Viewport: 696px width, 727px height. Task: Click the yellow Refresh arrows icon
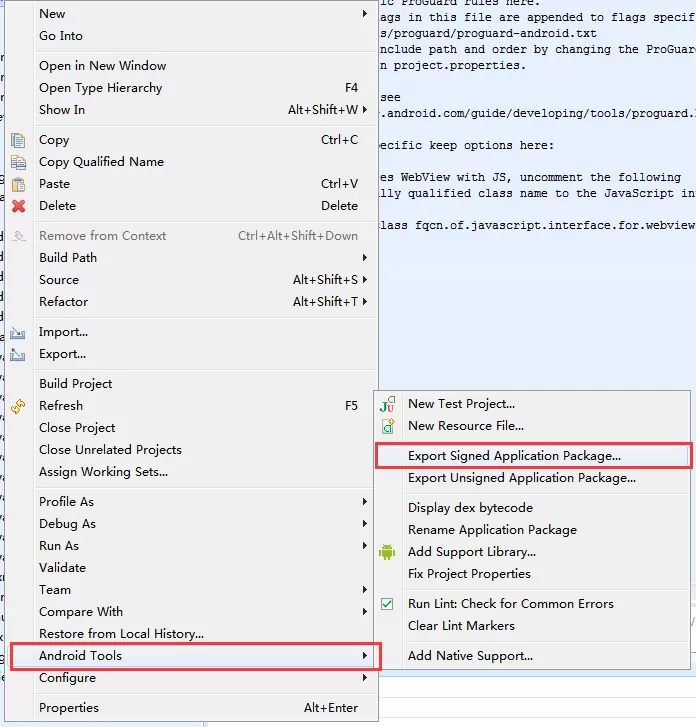click(18, 406)
